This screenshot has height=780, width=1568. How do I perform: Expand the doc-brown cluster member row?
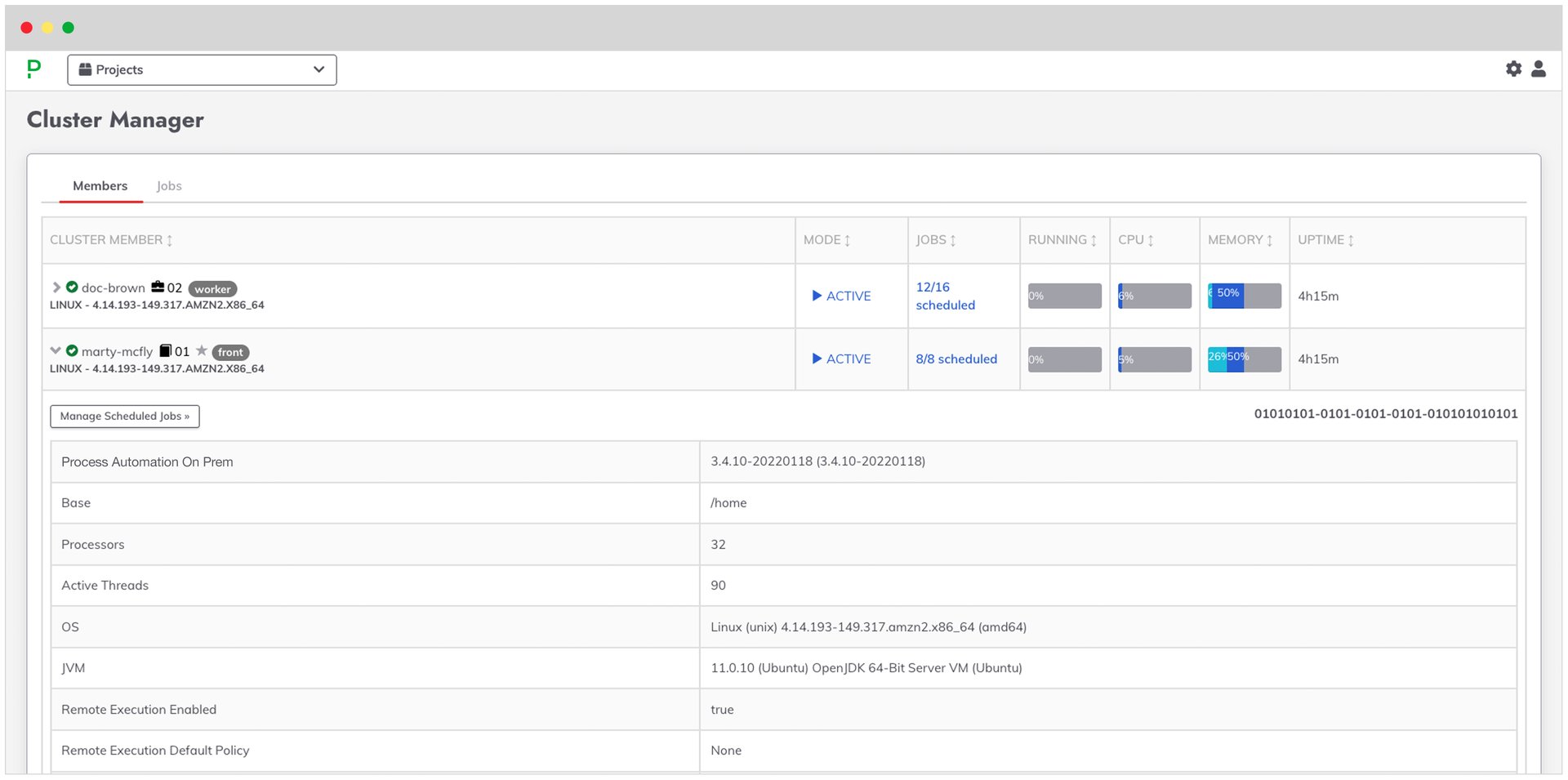(x=56, y=287)
